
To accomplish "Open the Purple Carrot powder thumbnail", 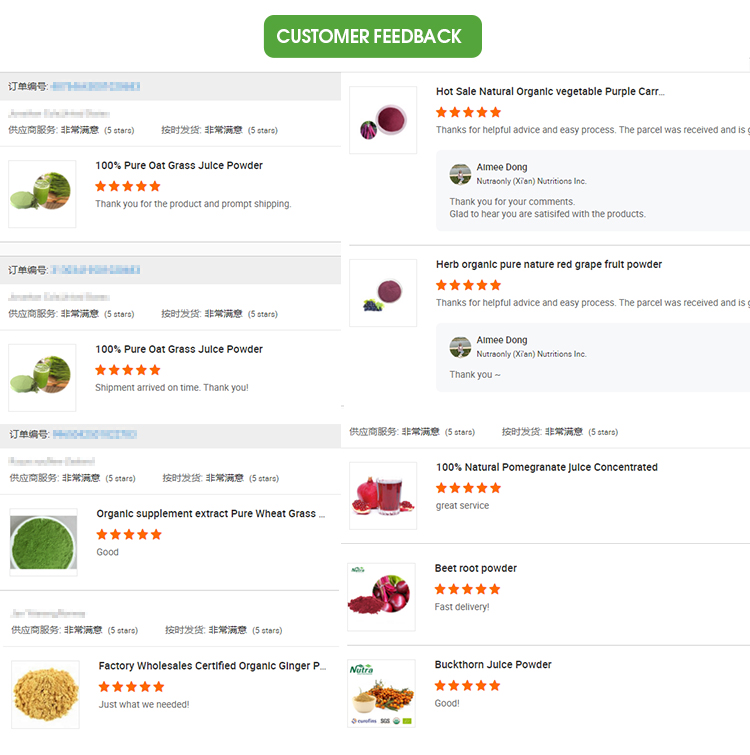I will [383, 120].
